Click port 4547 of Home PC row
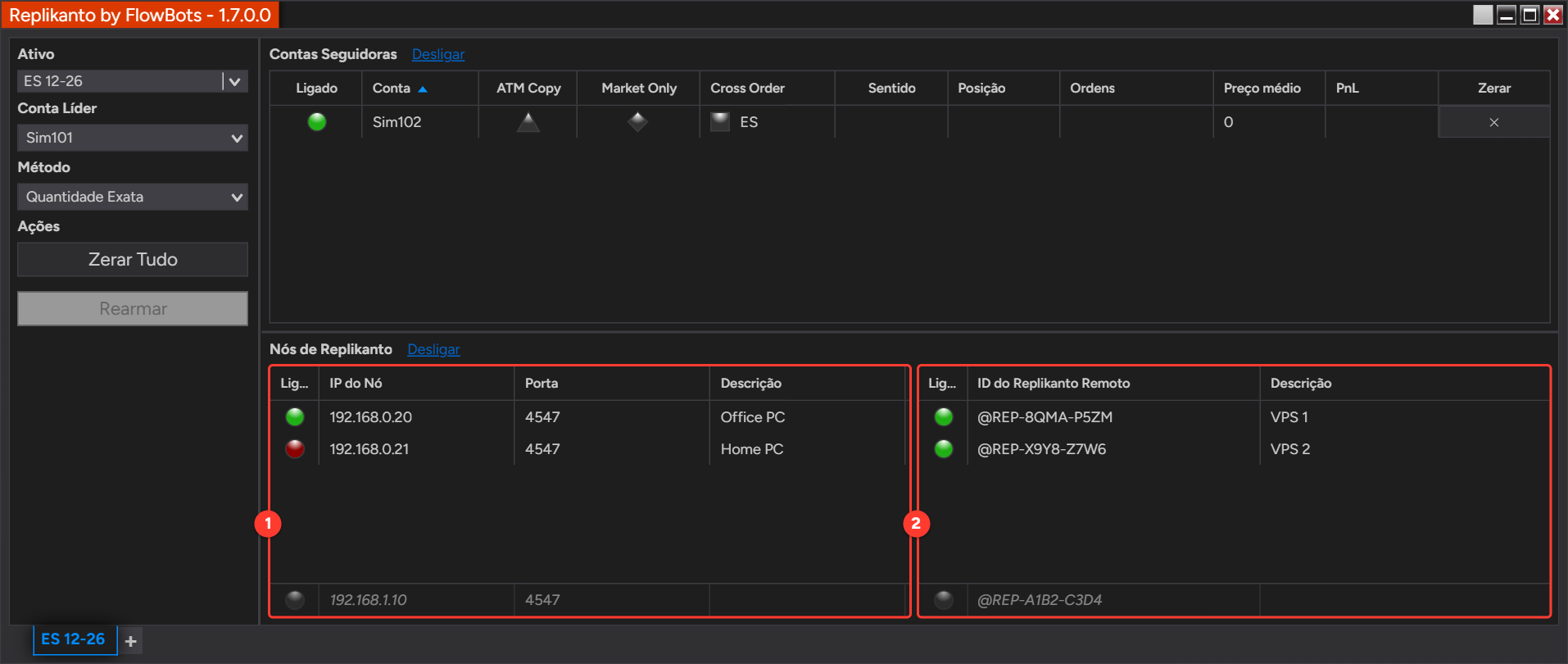1568x664 pixels. coord(611,449)
